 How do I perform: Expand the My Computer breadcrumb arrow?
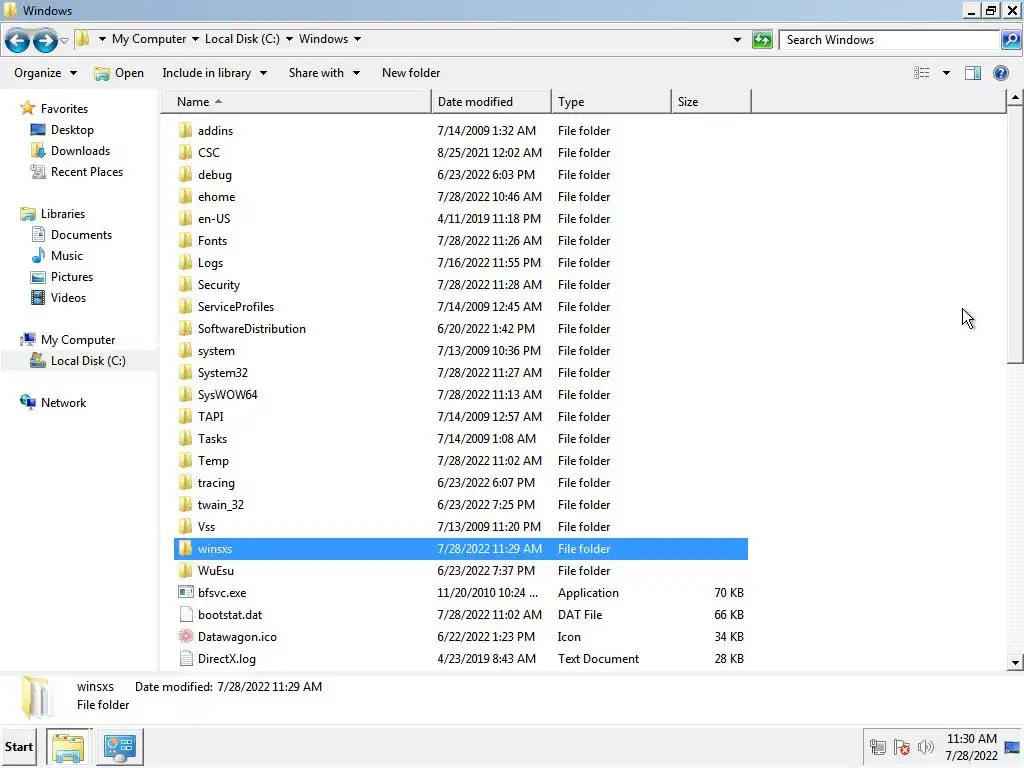[x=195, y=39]
